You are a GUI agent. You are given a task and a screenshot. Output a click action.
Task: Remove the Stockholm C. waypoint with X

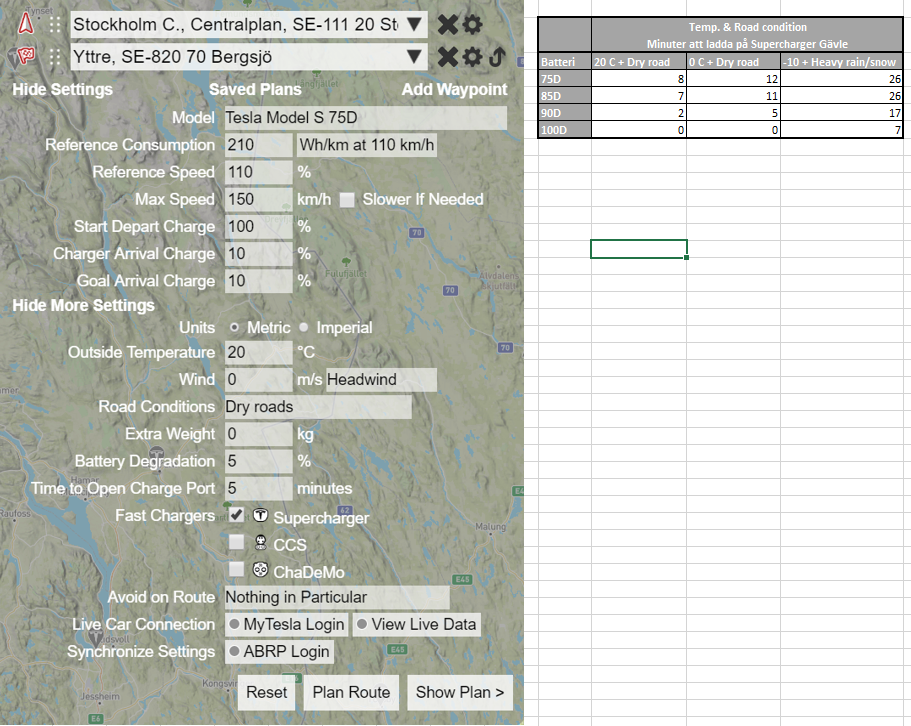pos(447,24)
